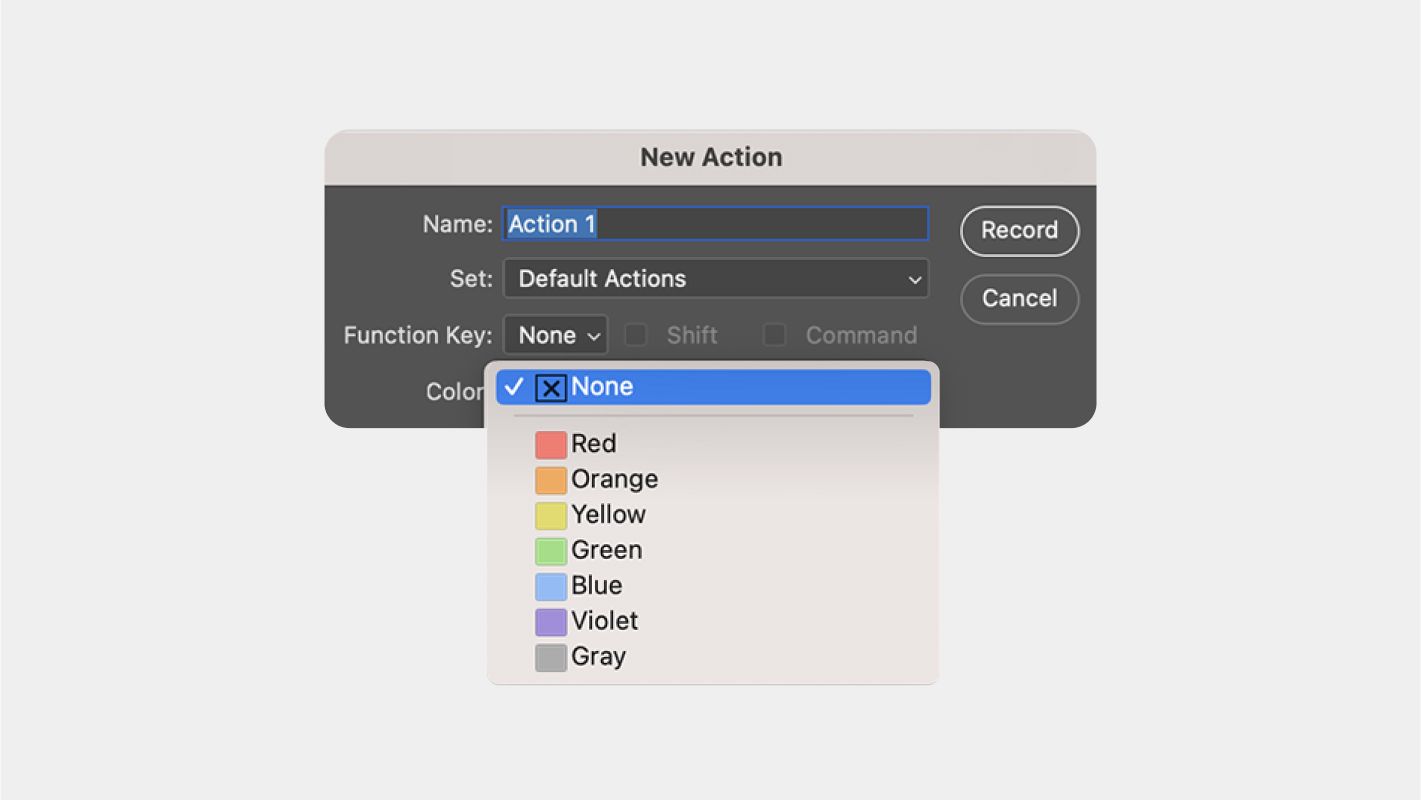Select the None color option

pos(712,387)
